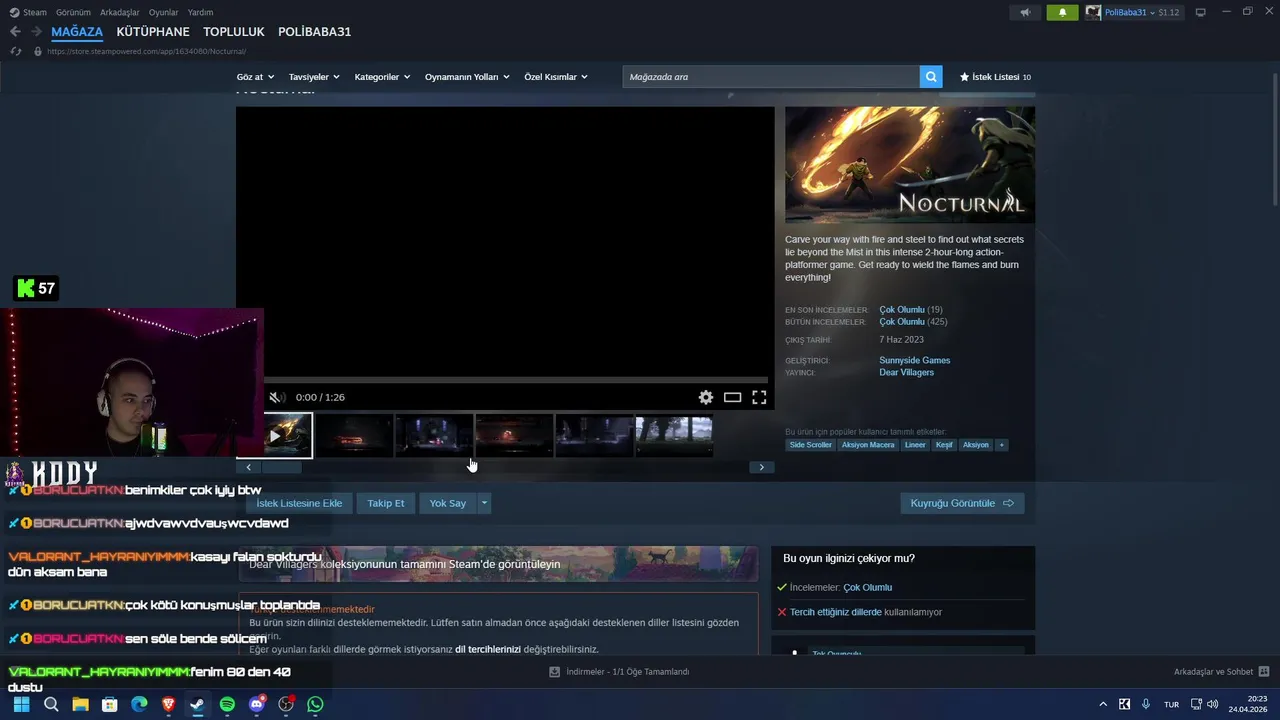This screenshot has height=720, width=1280.
Task: Switch to Big Picture mode monitor icon
Action: click(1201, 12)
